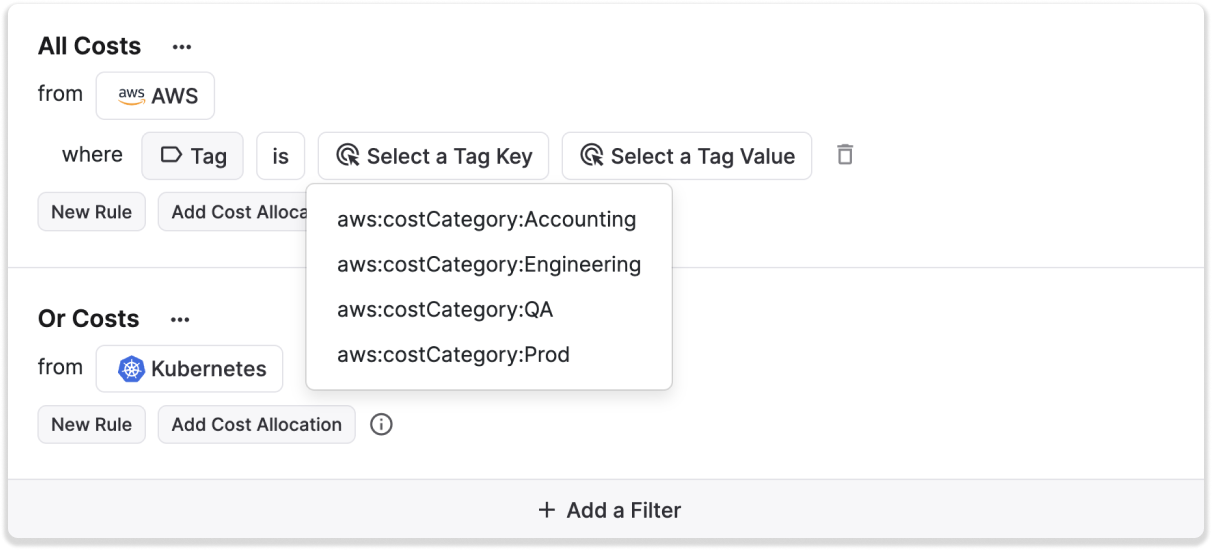Click the Kubernetes provider selector
Viewport: 1212px width, 550px height.
(x=190, y=368)
